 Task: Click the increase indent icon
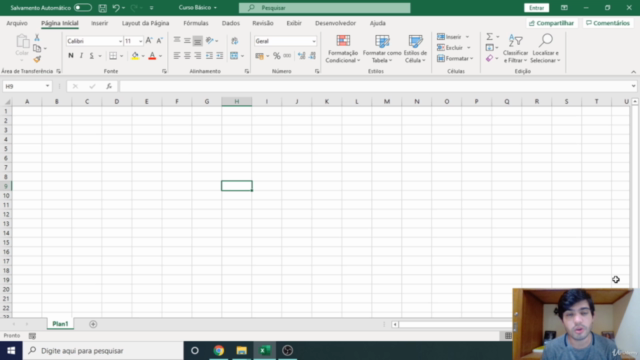coord(220,56)
